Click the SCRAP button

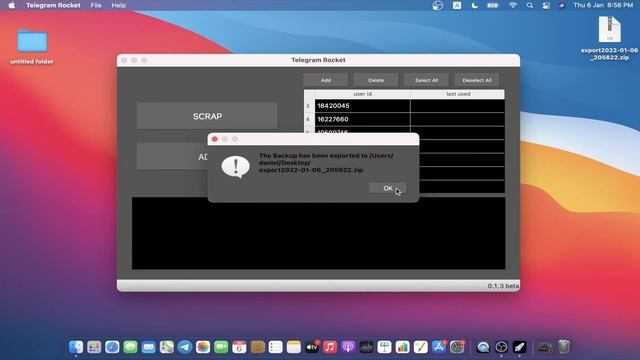coord(207,116)
